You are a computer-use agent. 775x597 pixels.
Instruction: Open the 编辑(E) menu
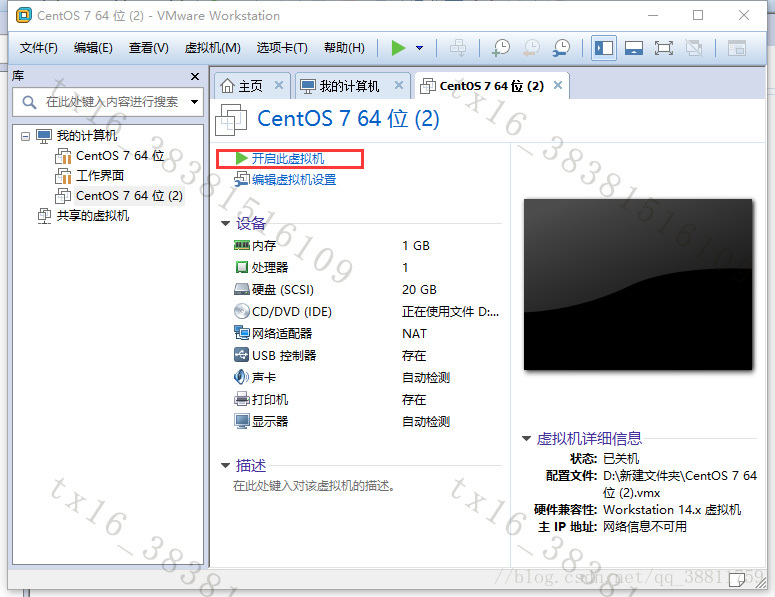tap(93, 48)
